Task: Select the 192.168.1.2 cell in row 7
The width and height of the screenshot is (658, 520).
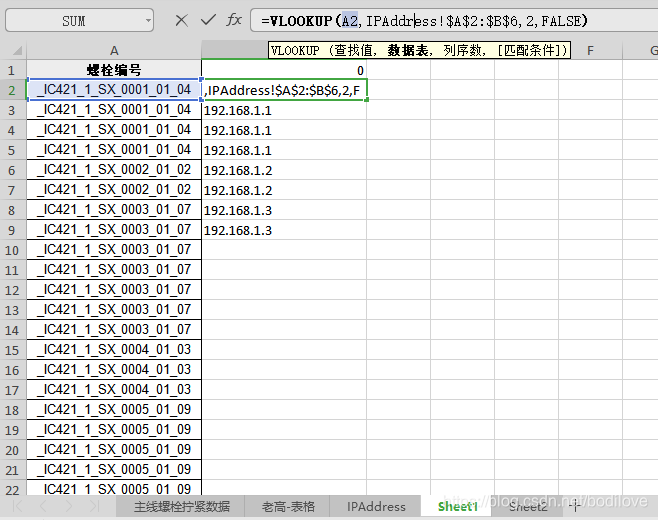Action: [x=284, y=190]
